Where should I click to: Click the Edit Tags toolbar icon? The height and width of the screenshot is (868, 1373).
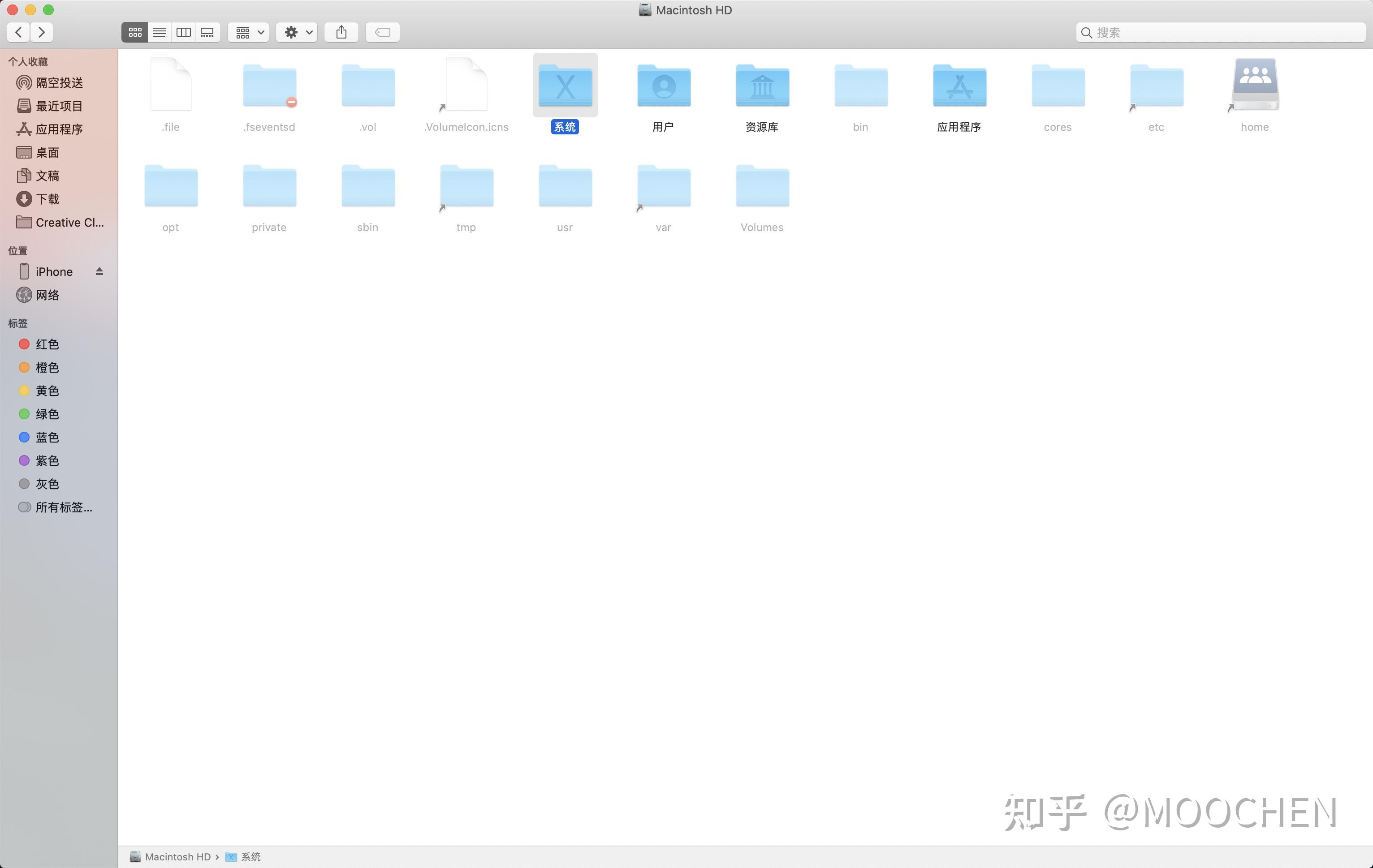coord(383,33)
